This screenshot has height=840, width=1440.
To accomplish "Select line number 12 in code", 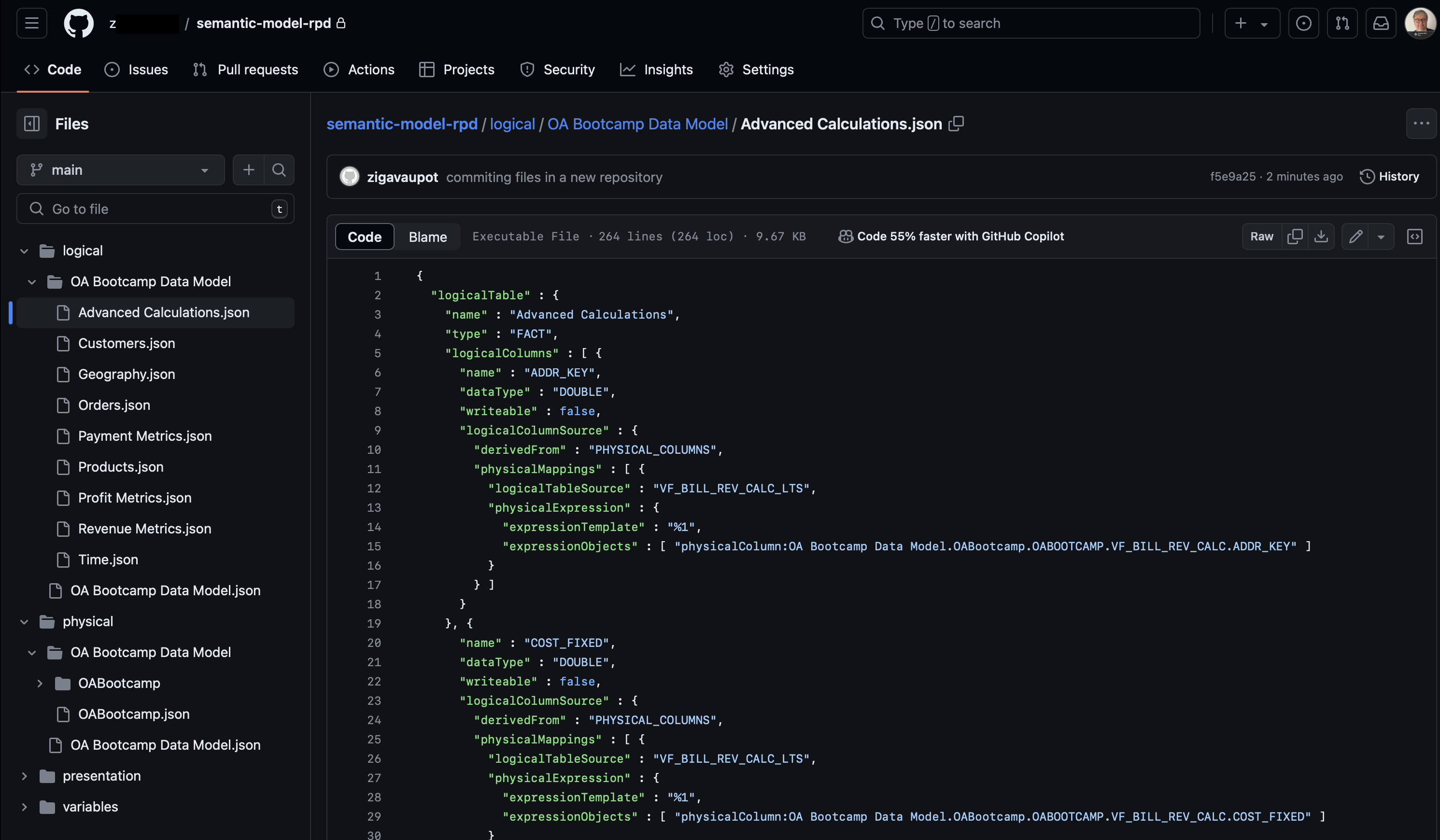I will 374,489.
